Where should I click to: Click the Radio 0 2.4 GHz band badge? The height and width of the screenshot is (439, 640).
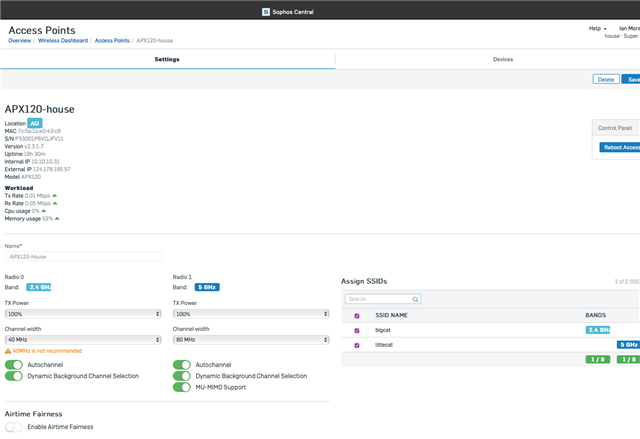point(39,287)
